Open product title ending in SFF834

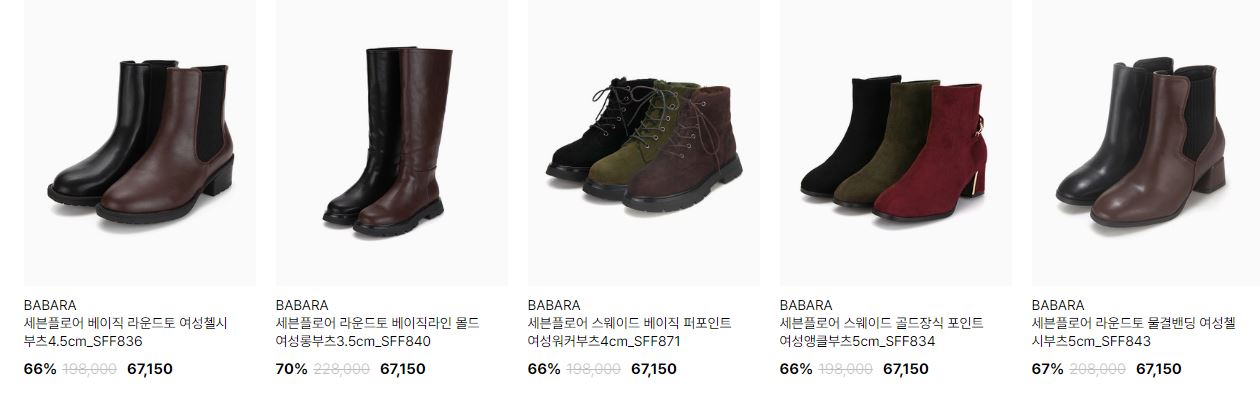[x=882, y=332]
